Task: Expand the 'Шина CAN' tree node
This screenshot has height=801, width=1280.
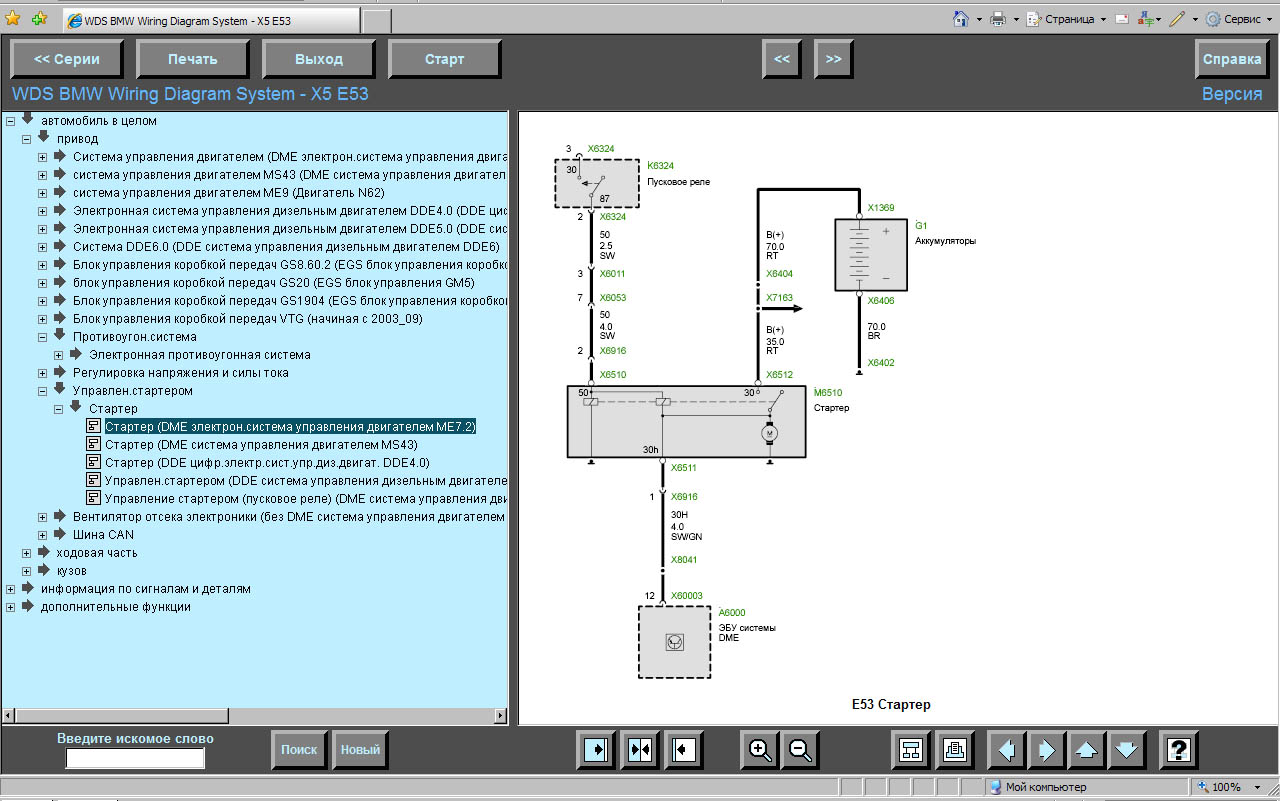Action: click(x=43, y=535)
